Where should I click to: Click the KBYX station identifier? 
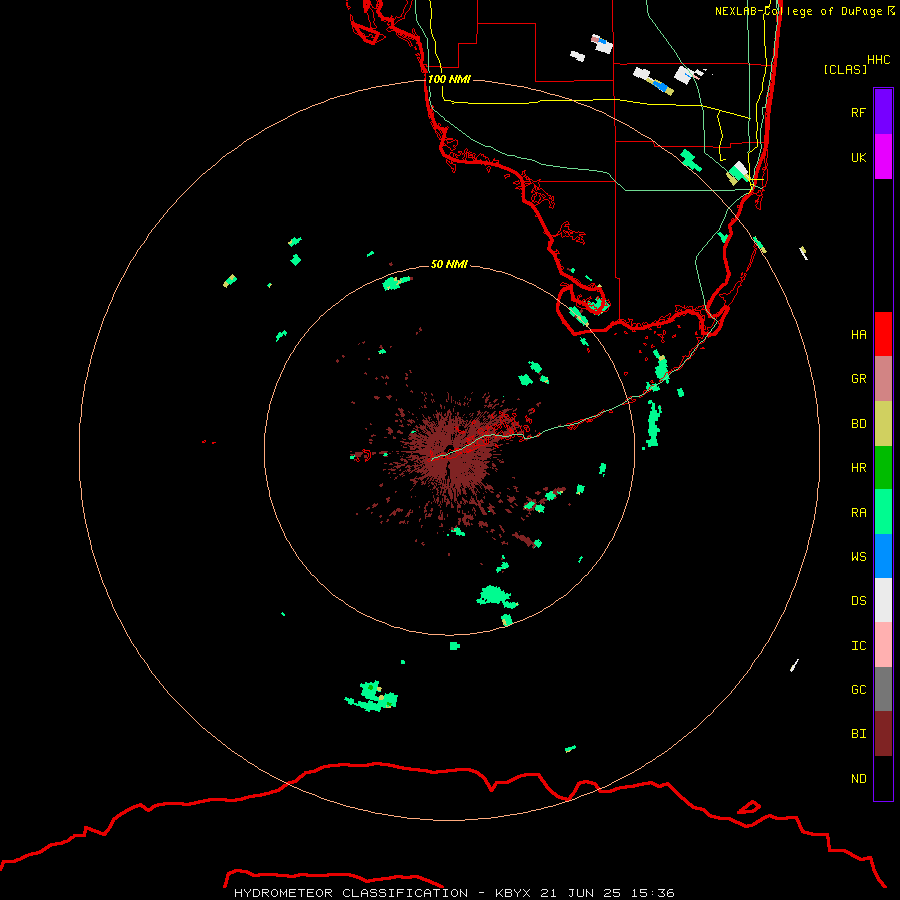pyautogui.click(x=513, y=893)
